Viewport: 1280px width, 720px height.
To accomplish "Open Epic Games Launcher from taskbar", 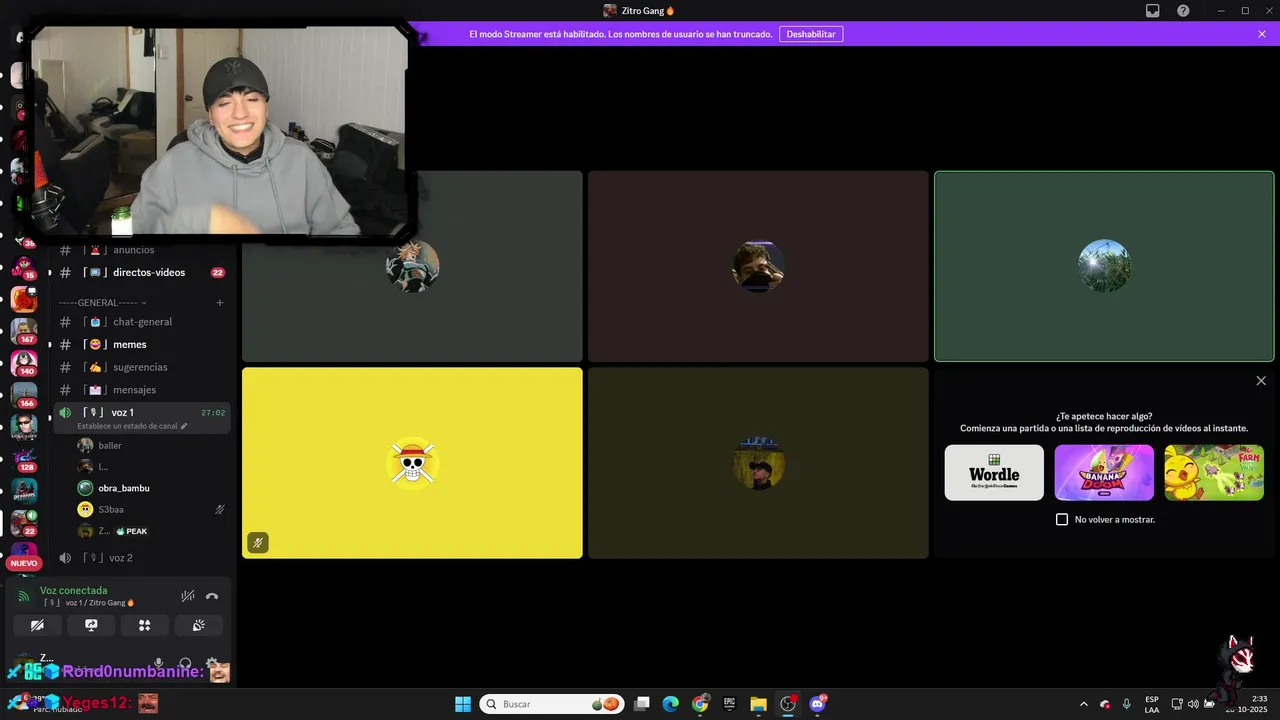I will point(729,704).
